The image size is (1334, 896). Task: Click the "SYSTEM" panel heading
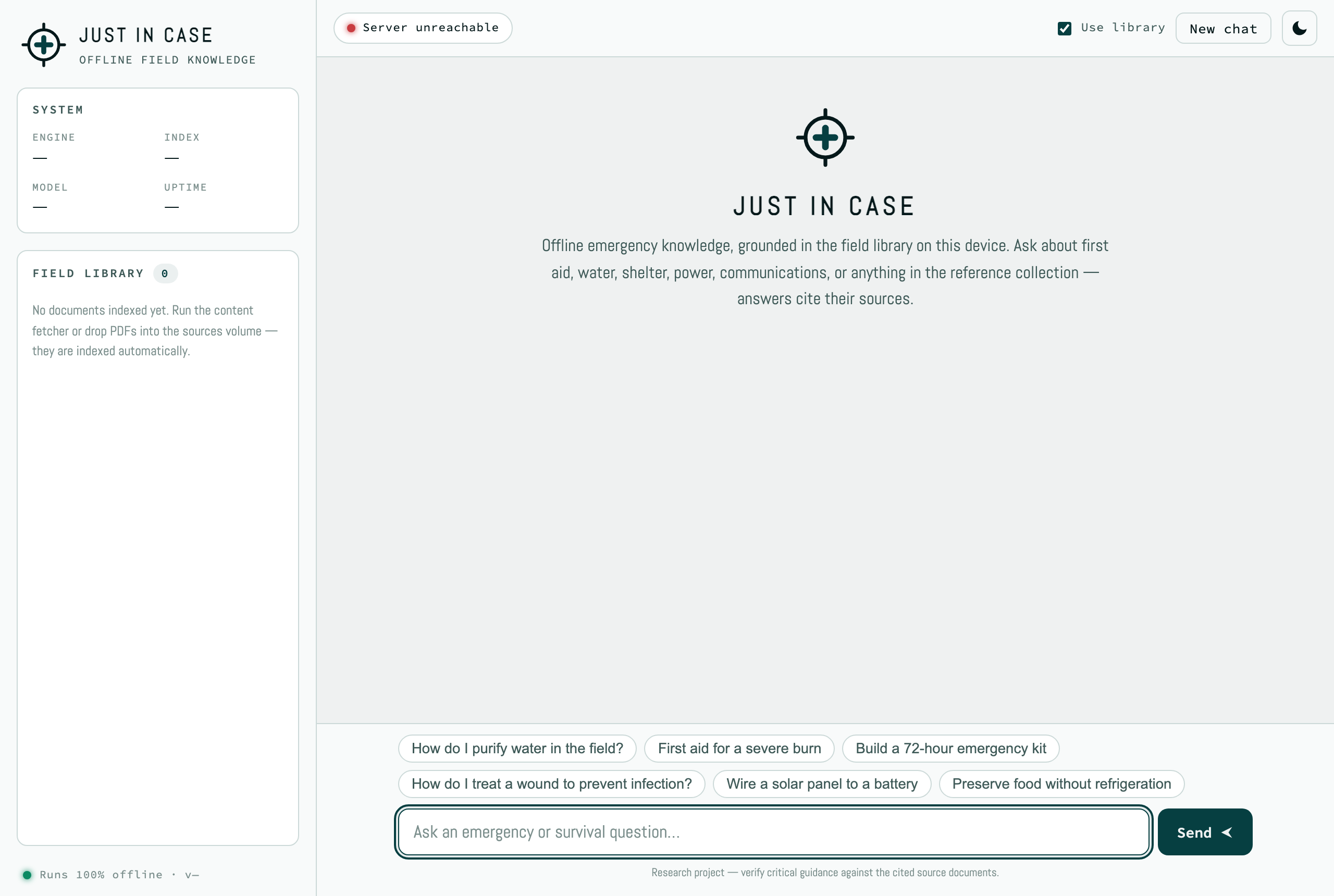pyautogui.click(x=58, y=110)
